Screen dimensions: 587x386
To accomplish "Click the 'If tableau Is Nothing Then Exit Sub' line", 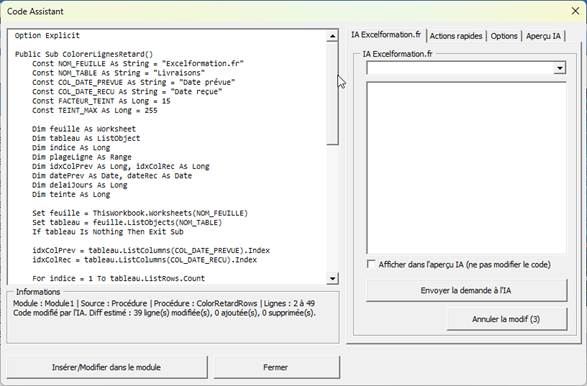I will point(108,232).
